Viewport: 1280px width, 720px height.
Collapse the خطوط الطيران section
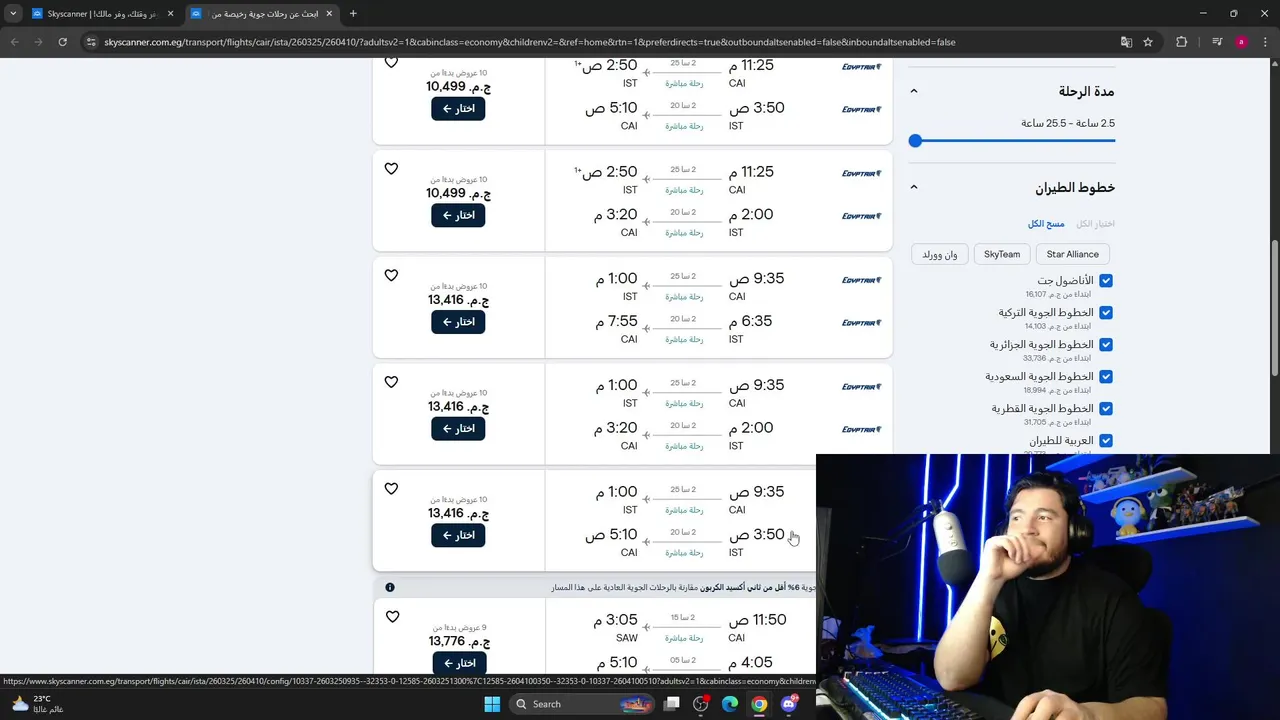[913, 187]
